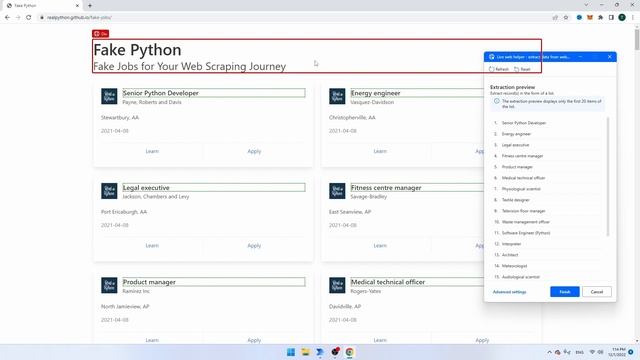Image resolution: width=640 pixels, height=360 pixels.
Task: Click Refresh in Live web helper
Action: tap(499, 69)
